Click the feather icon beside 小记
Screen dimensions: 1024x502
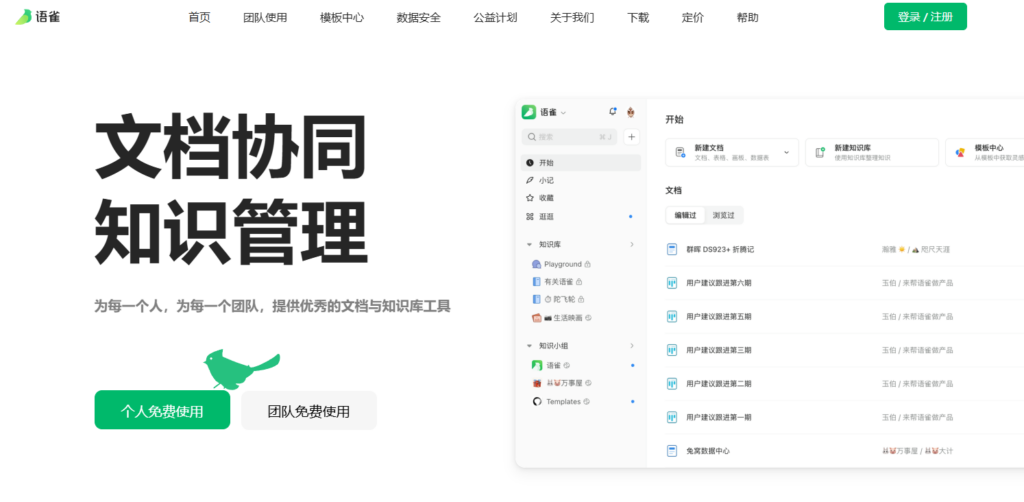(x=530, y=180)
